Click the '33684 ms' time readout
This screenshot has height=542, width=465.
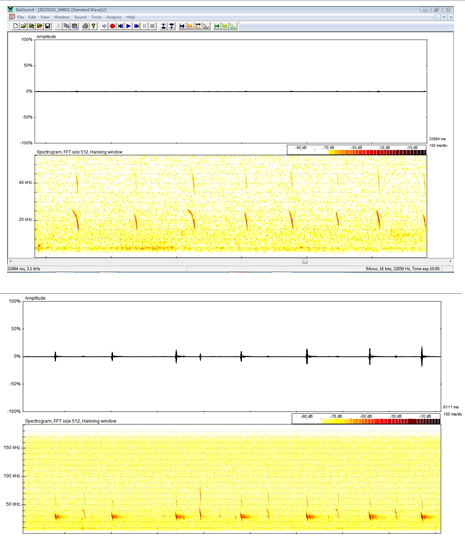[x=437, y=139]
